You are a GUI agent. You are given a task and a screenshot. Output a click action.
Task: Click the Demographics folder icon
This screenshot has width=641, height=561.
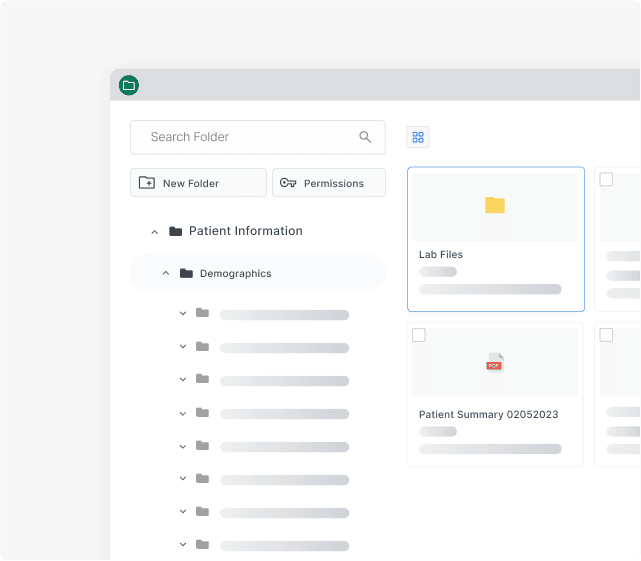pyautogui.click(x=186, y=273)
